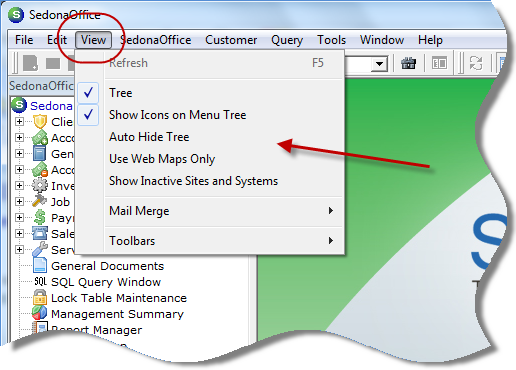Screen dimensions: 516x370
Task: Select the Job tree label
Action: click(x=60, y=202)
